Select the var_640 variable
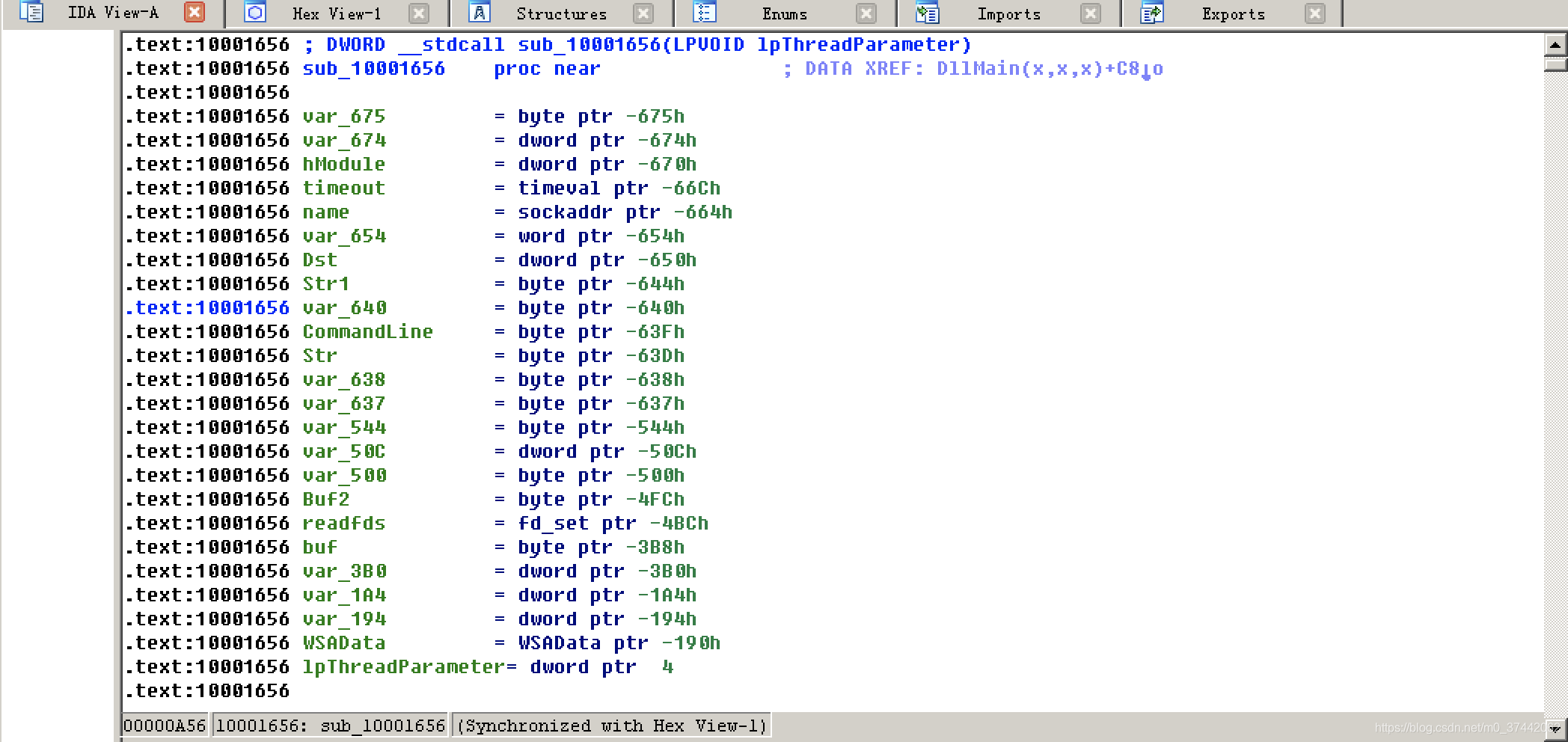Screen dimensions: 1568x742 point(344,308)
